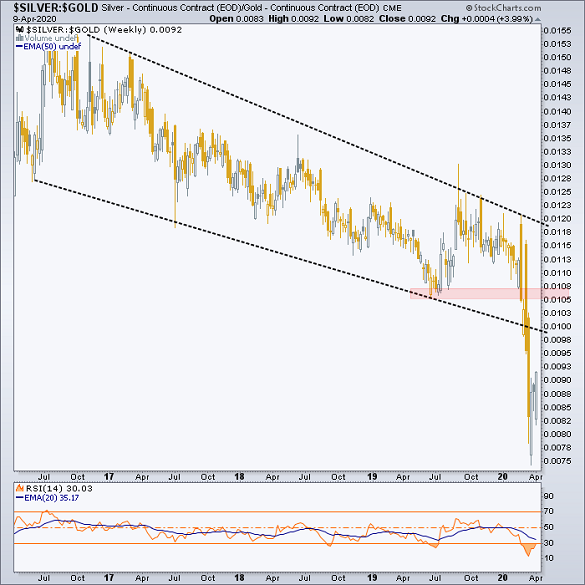Click the 20 year marker on RSI time axis
The height and width of the screenshot is (585, 585).
(x=502, y=578)
